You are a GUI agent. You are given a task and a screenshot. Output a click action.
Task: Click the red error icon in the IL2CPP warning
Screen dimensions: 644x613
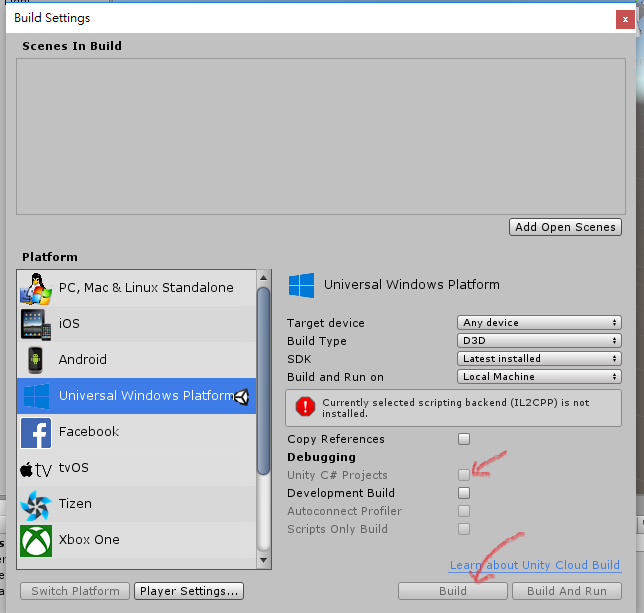coord(305,406)
